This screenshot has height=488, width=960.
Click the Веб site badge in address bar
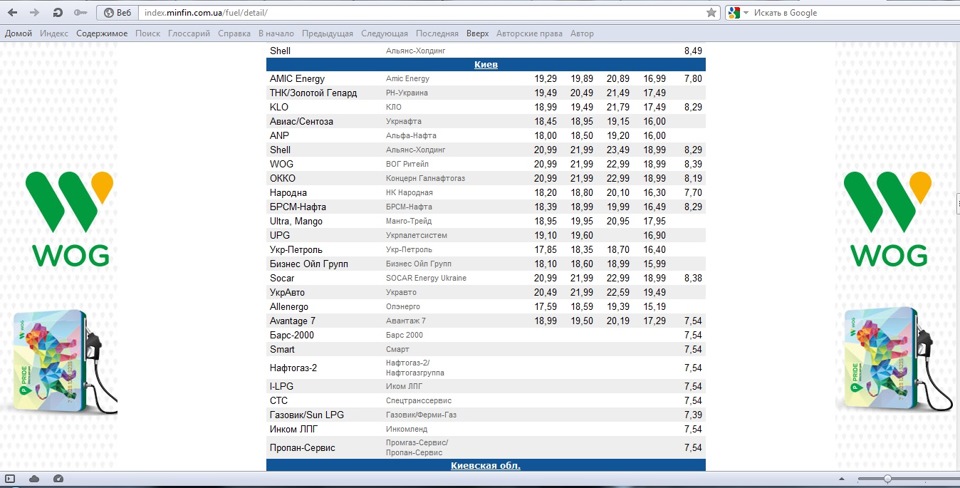click(x=117, y=12)
